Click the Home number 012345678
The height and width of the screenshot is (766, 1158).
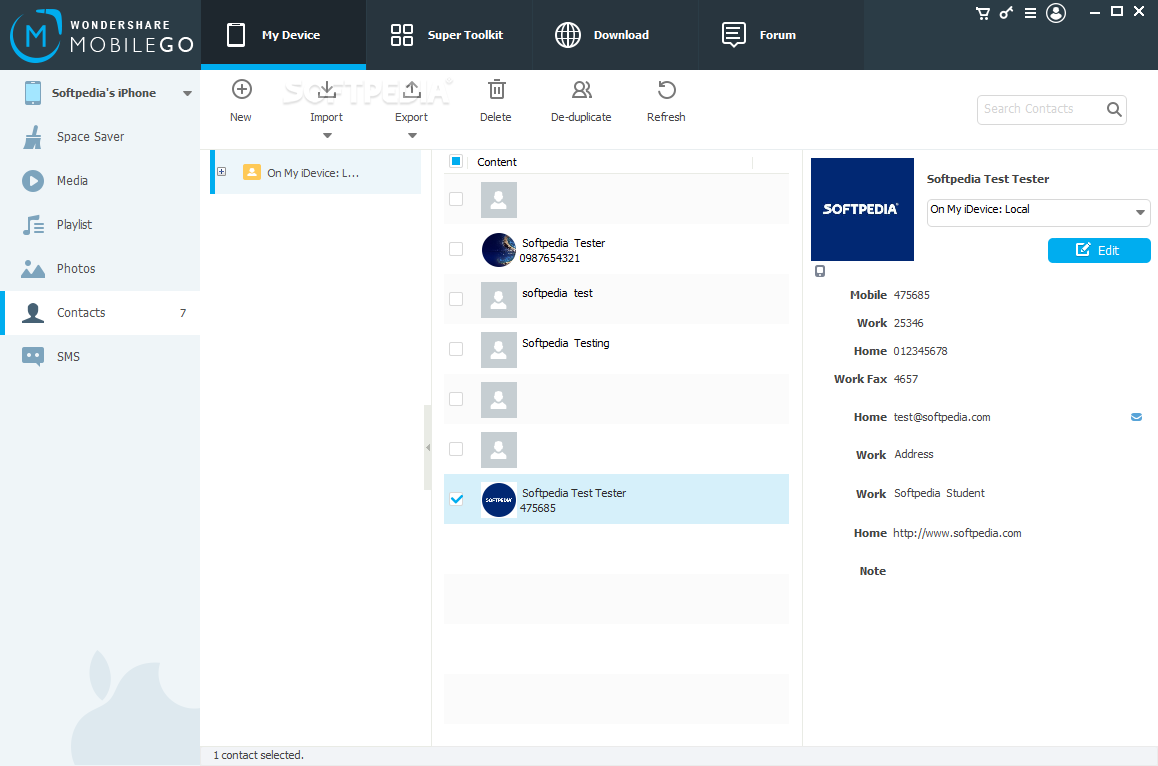920,352
